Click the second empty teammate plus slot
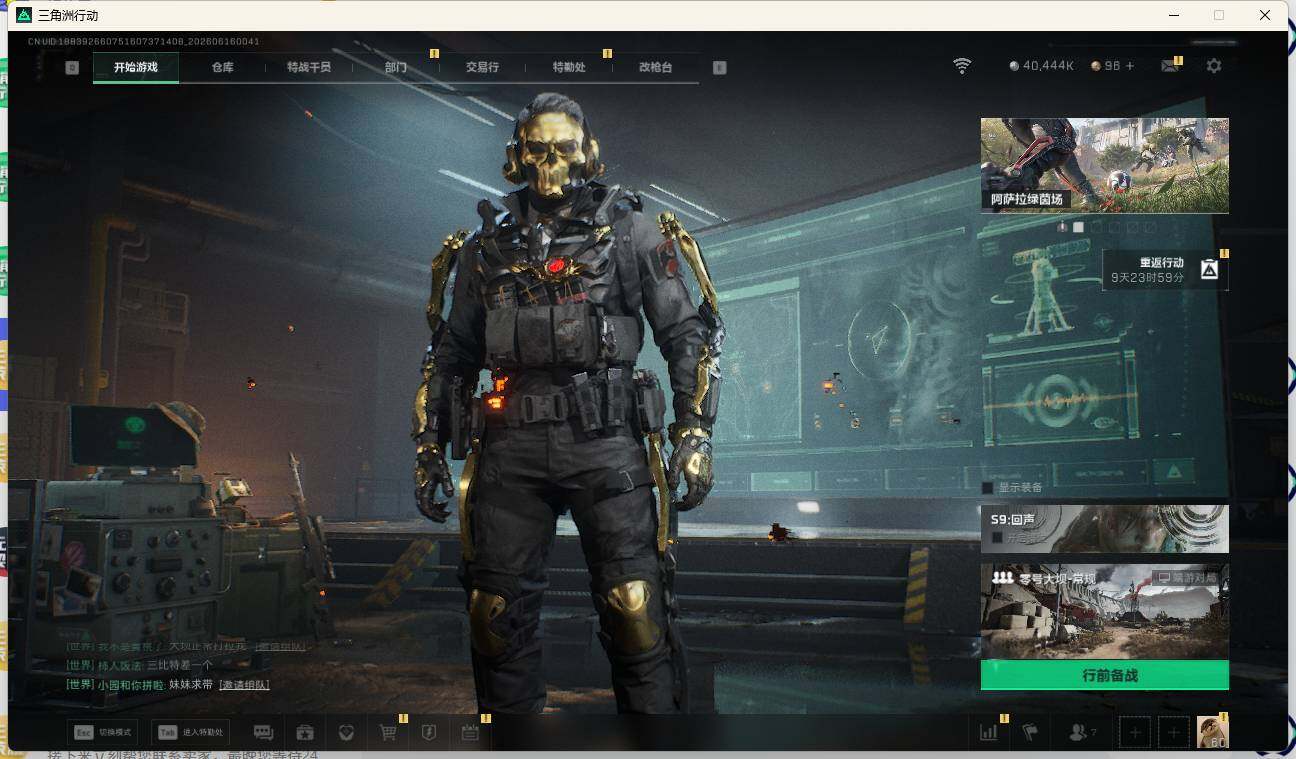The width and height of the screenshot is (1296, 759). (x=1174, y=733)
